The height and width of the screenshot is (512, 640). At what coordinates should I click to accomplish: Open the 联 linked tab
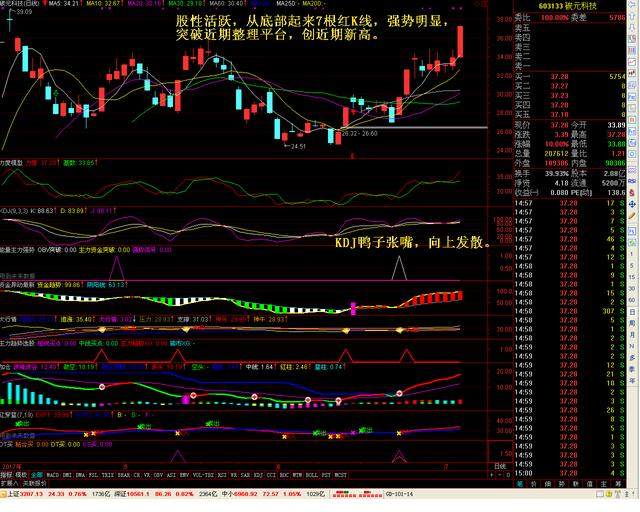click(x=576, y=484)
